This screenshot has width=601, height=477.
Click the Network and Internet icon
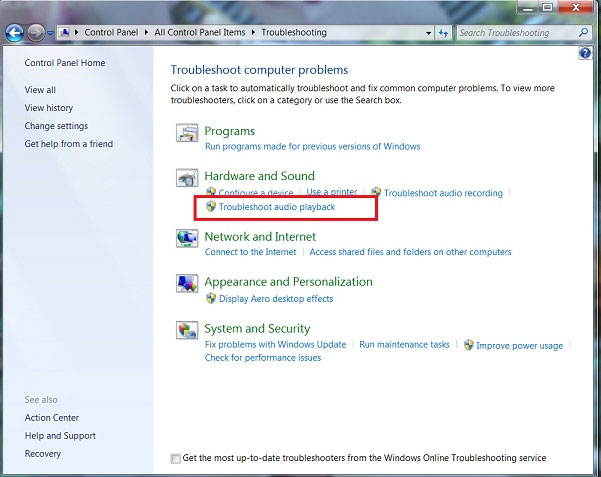point(187,238)
